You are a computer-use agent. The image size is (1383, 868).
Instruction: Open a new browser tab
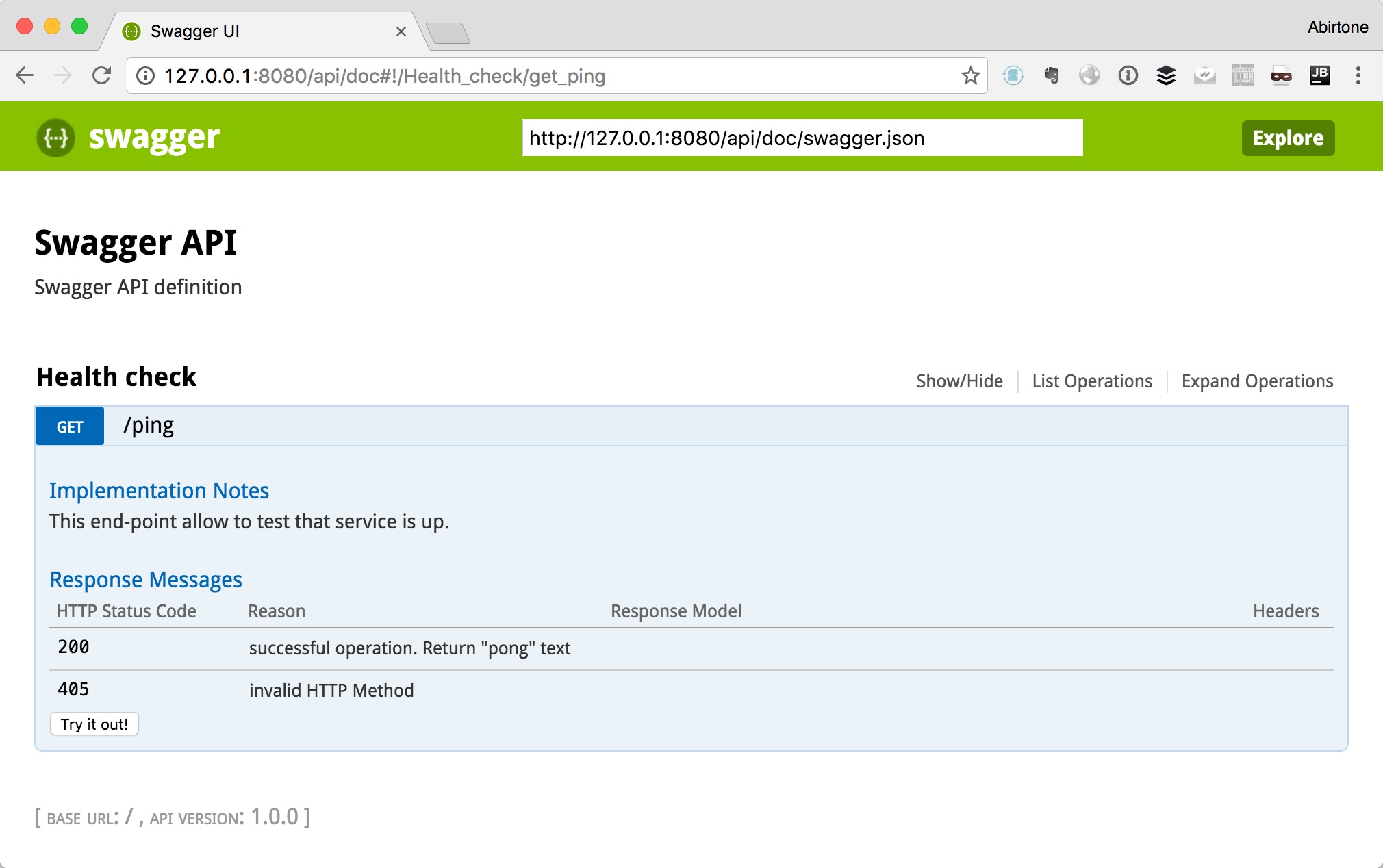(x=448, y=33)
